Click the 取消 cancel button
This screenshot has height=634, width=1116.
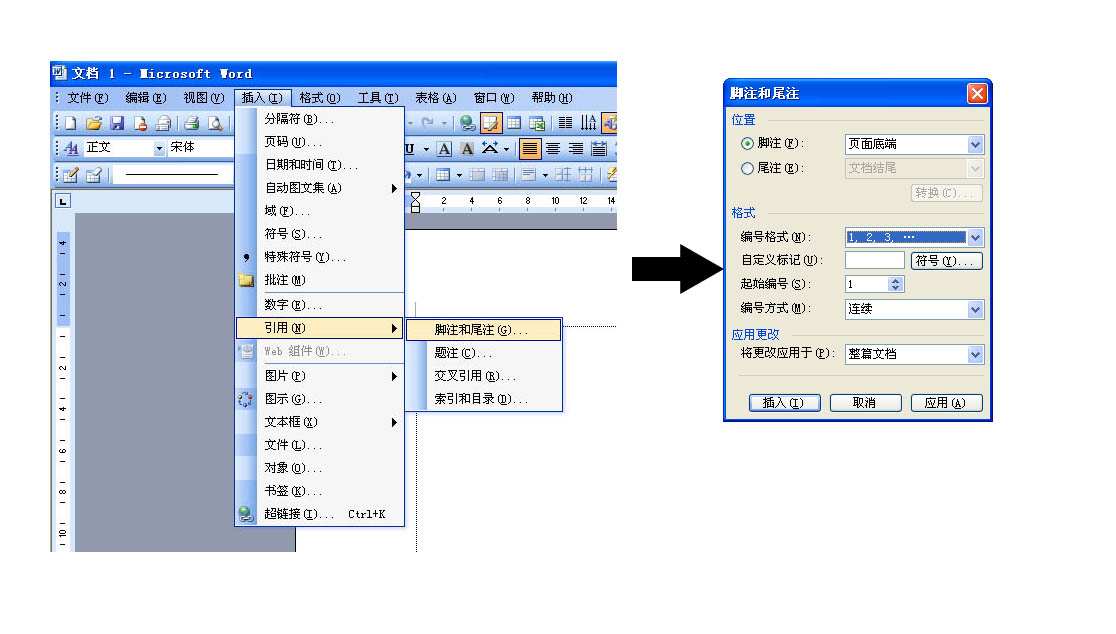tap(865, 403)
